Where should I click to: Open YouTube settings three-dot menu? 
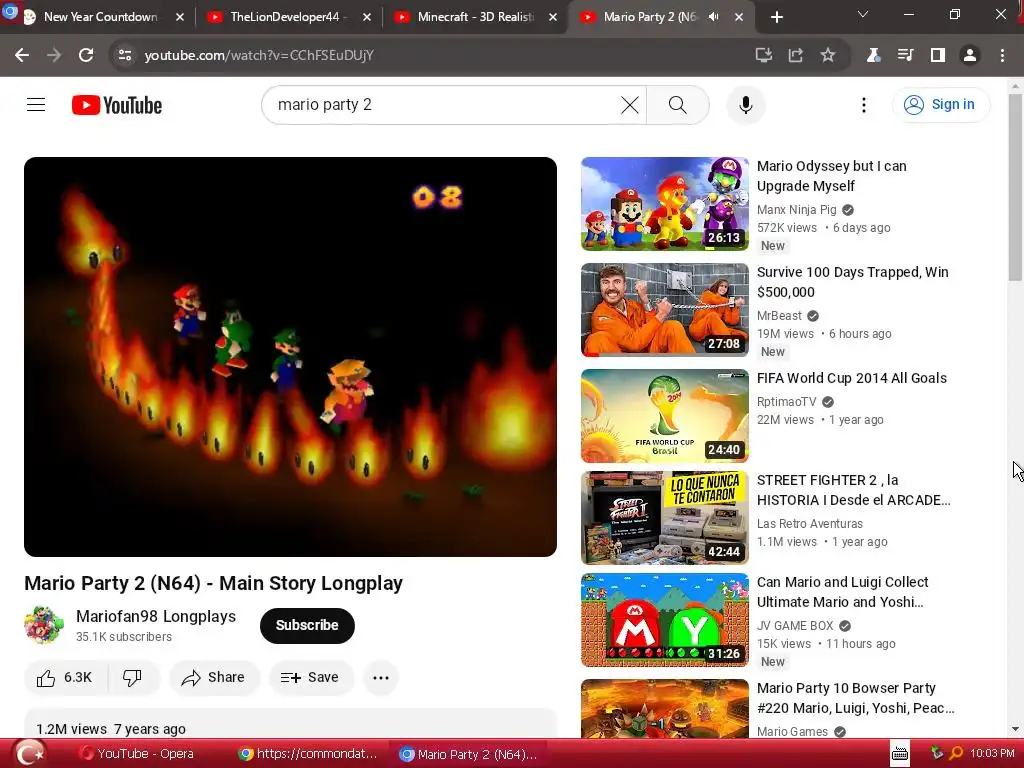coord(863,105)
